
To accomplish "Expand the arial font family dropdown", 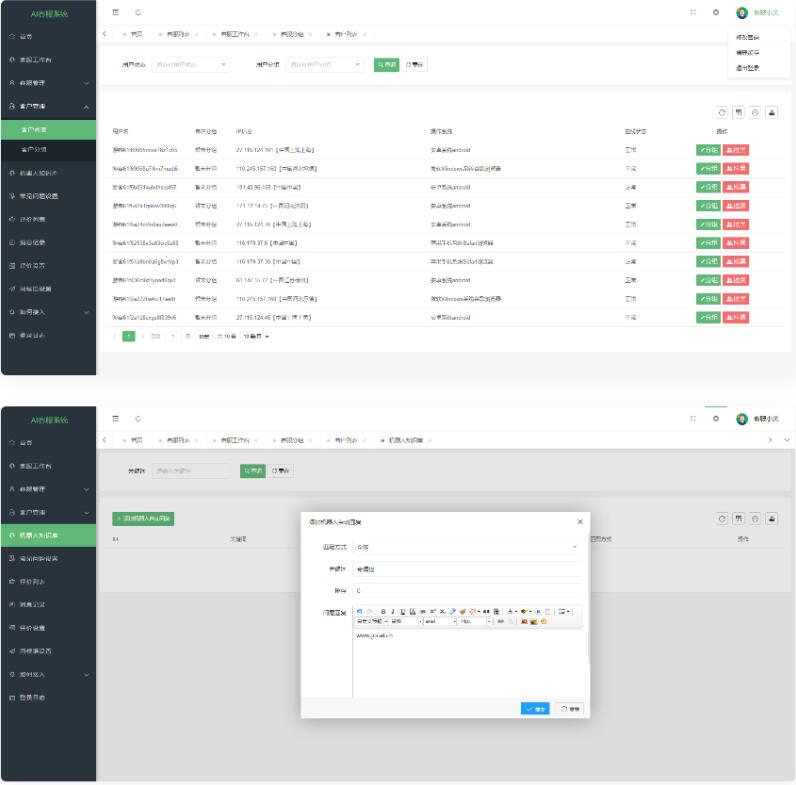I will (x=439, y=621).
